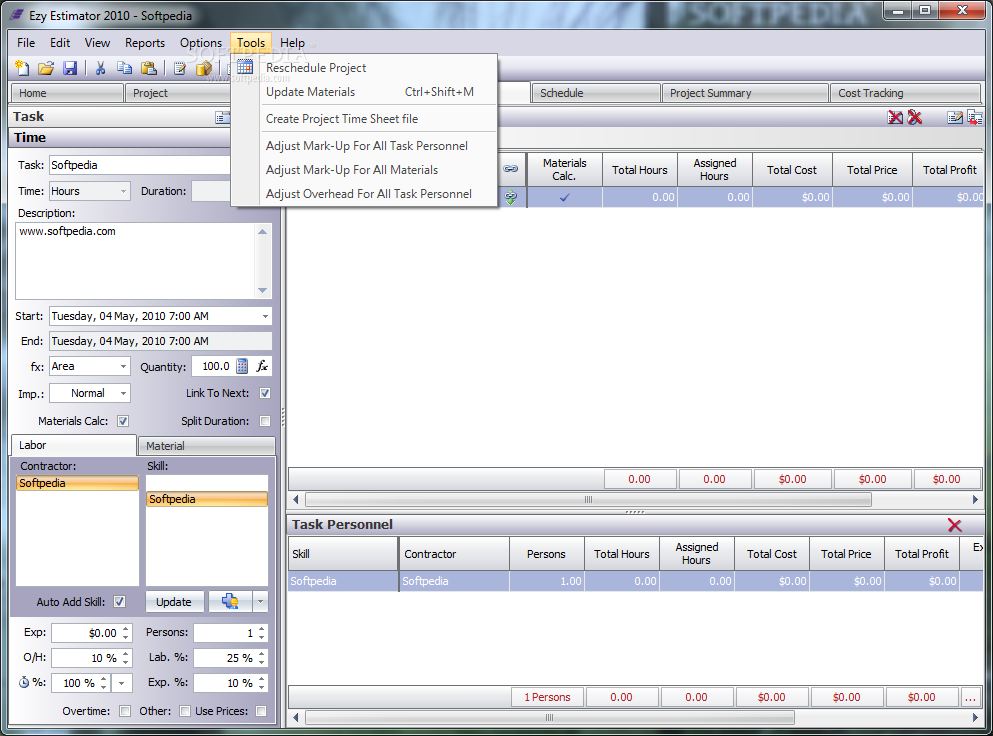Open the Project Summary tab

click(x=745, y=93)
